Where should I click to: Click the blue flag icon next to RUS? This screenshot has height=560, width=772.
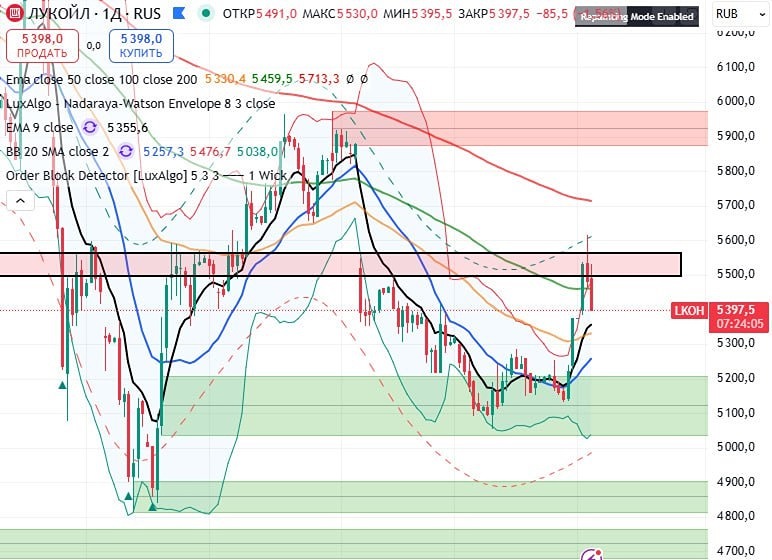(179, 13)
